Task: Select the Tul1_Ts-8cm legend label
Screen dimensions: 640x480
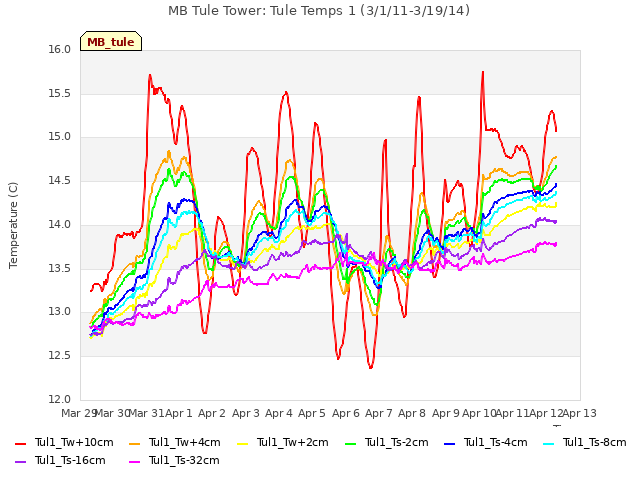Action: coord(595,442)
